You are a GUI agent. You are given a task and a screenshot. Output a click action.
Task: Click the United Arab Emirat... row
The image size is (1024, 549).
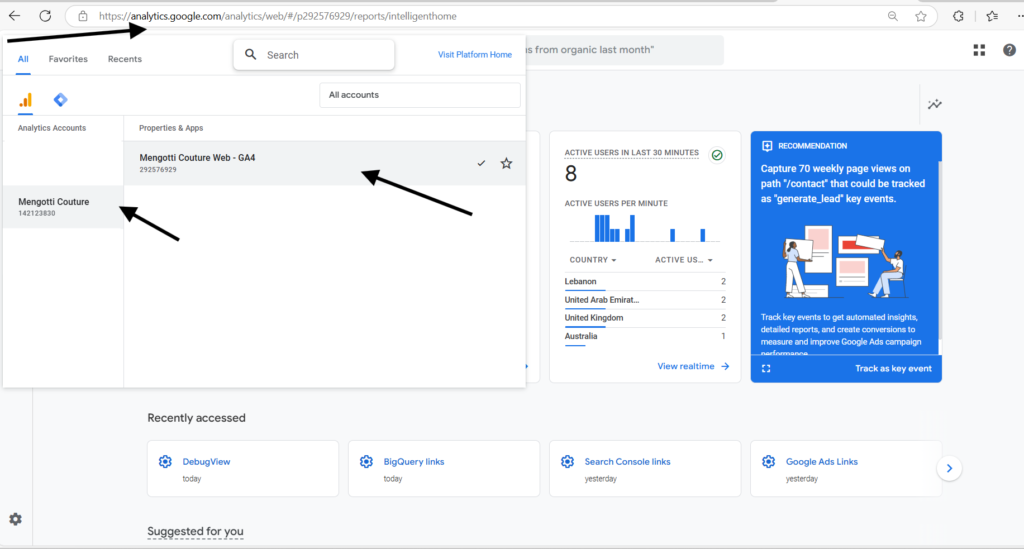click(645, 300)
